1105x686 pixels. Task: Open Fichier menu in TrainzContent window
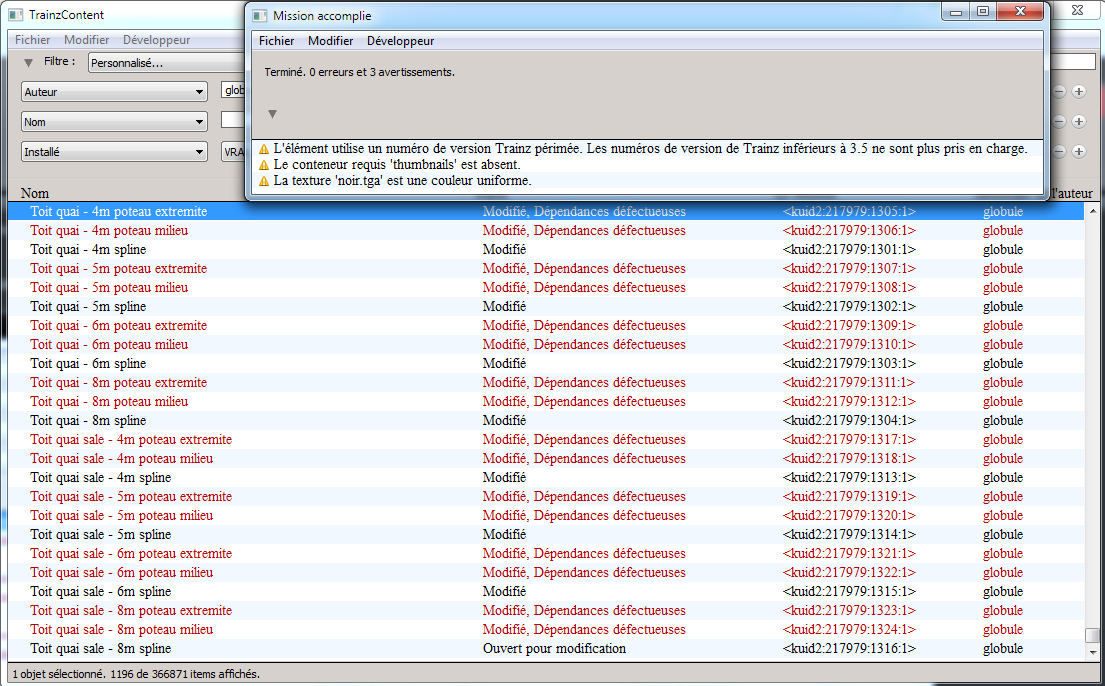[x=32, y=40]
